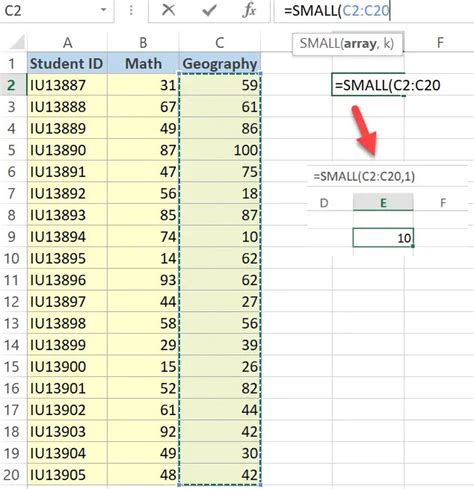Click Geography score 18 in row 7
The width and height of the screenshot is (474, 489).
220,193
